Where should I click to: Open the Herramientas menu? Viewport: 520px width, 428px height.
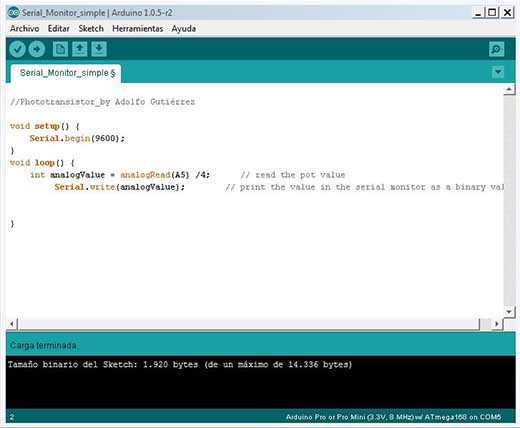click(x=138, y=29)
